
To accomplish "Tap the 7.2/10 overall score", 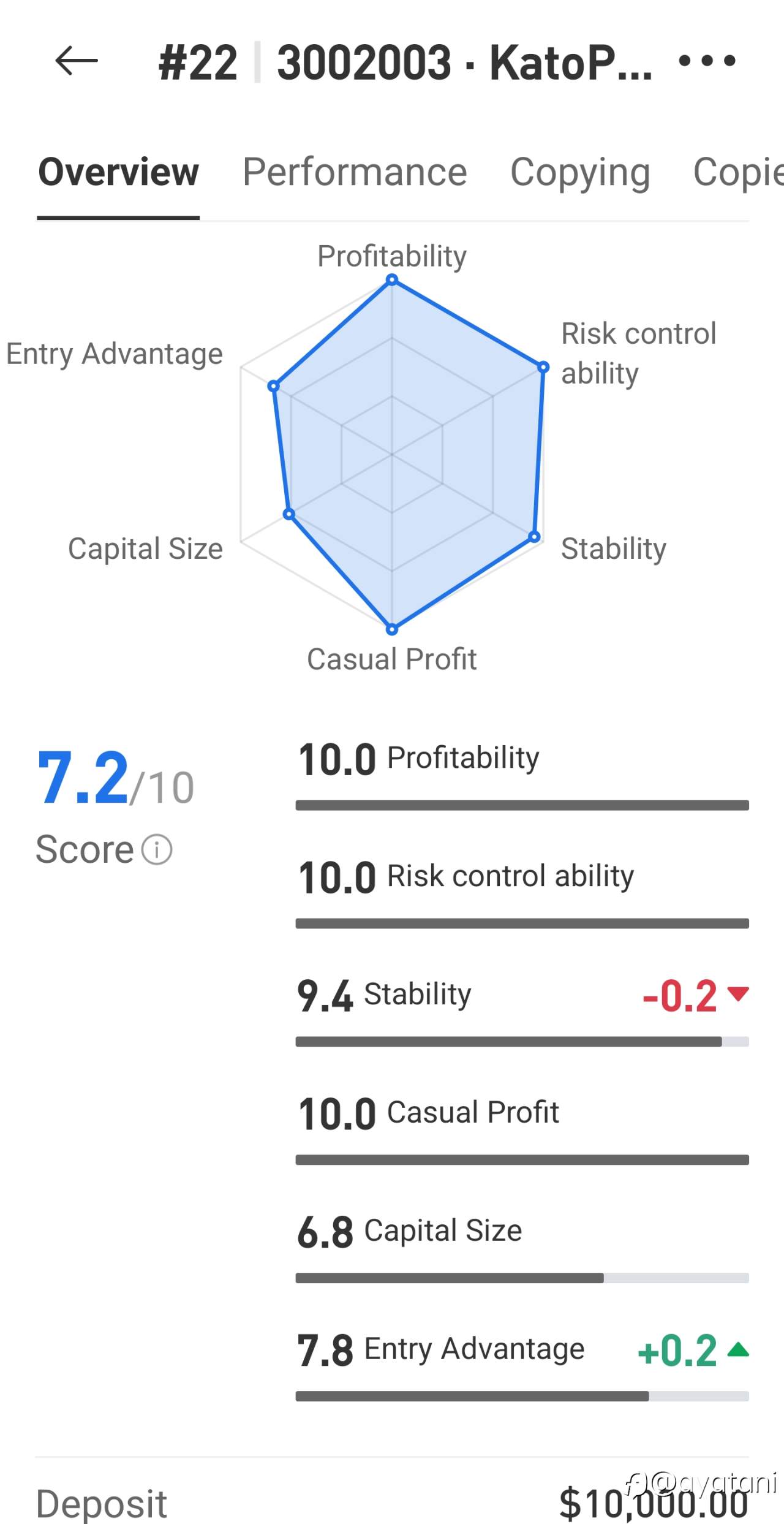I will coord(115,779).
